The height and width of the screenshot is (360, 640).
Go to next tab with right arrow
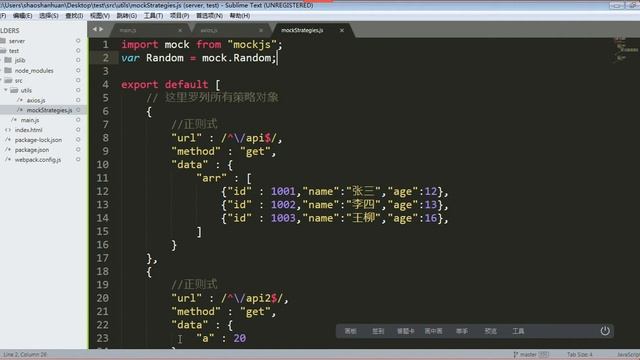coord(101,29)
